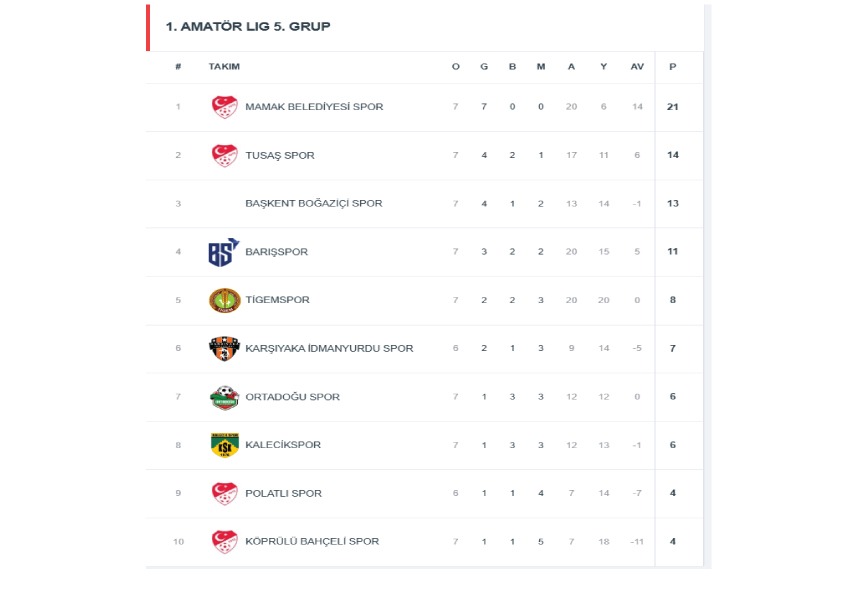Click the Köprülü Bahçeli Spor crest
Screen dimensions: 842x595
(224, 541)
